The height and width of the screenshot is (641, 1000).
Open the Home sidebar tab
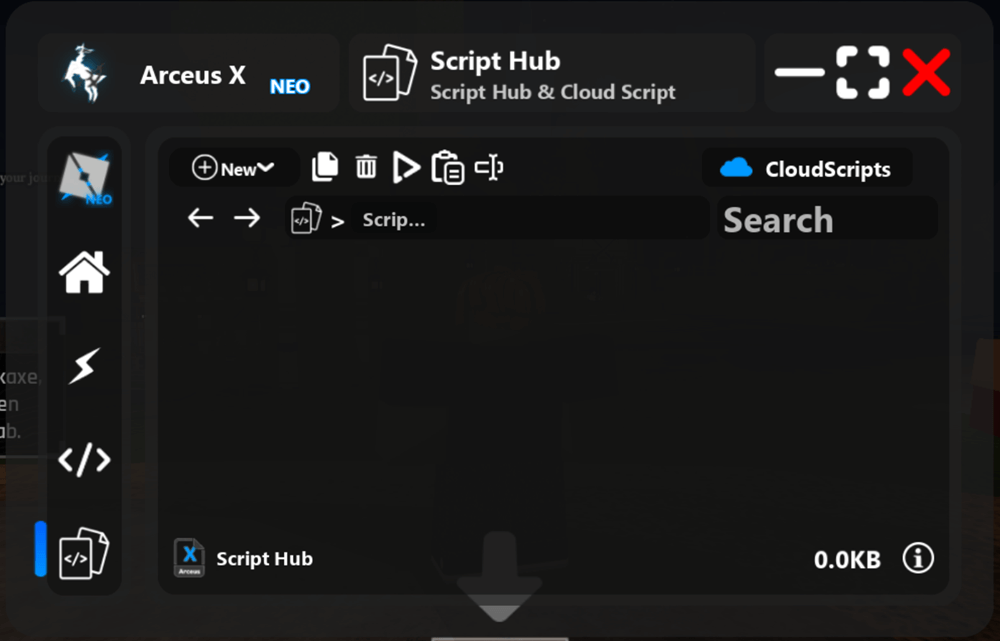[x=84, y=271]
